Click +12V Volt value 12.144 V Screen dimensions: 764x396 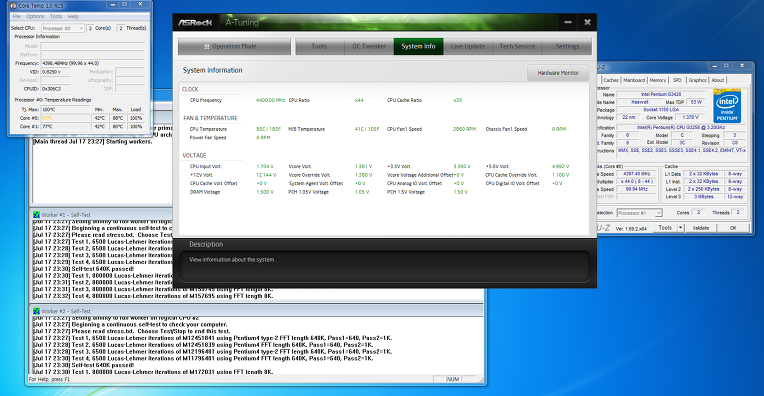266,175
